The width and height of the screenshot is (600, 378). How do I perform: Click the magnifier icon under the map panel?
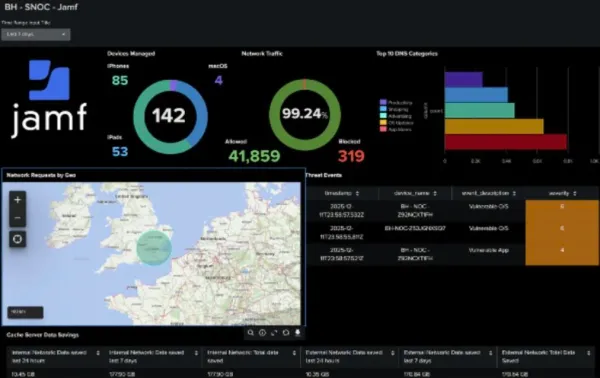[x=251, y=333]
